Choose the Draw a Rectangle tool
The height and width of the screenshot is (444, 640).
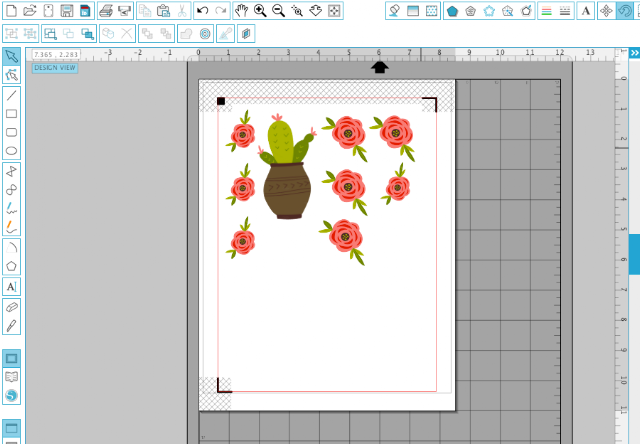(x=11, y=114)
